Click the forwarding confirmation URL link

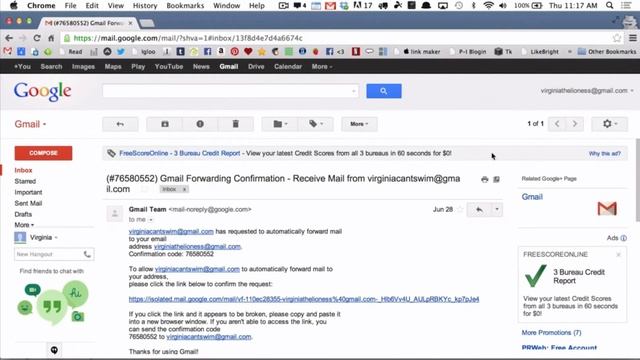(304, 299)
